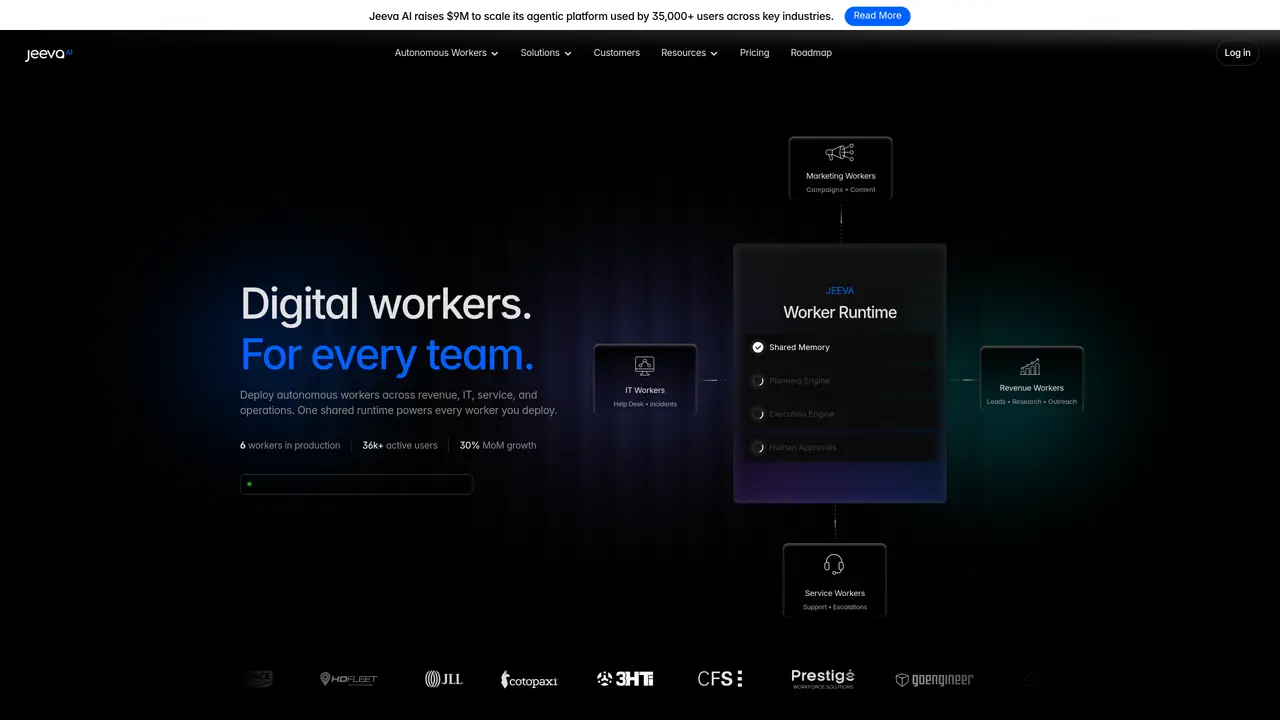1280x720 pixels.
Task: Click the Log in button
Action: pos(1237,53)
